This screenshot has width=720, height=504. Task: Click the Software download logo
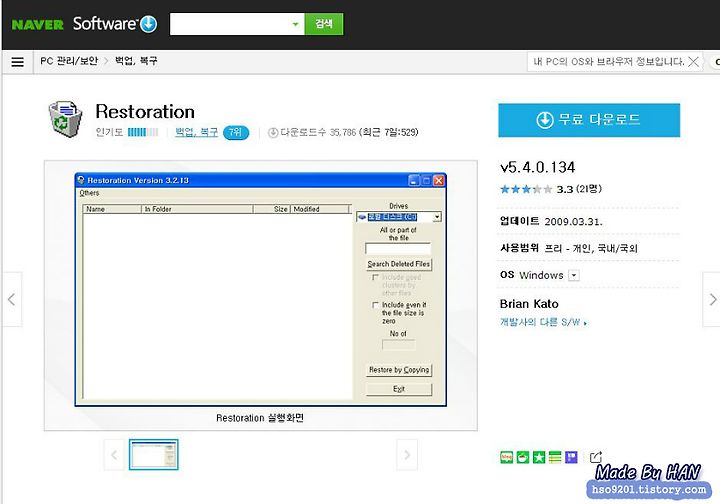pos(115,24)
